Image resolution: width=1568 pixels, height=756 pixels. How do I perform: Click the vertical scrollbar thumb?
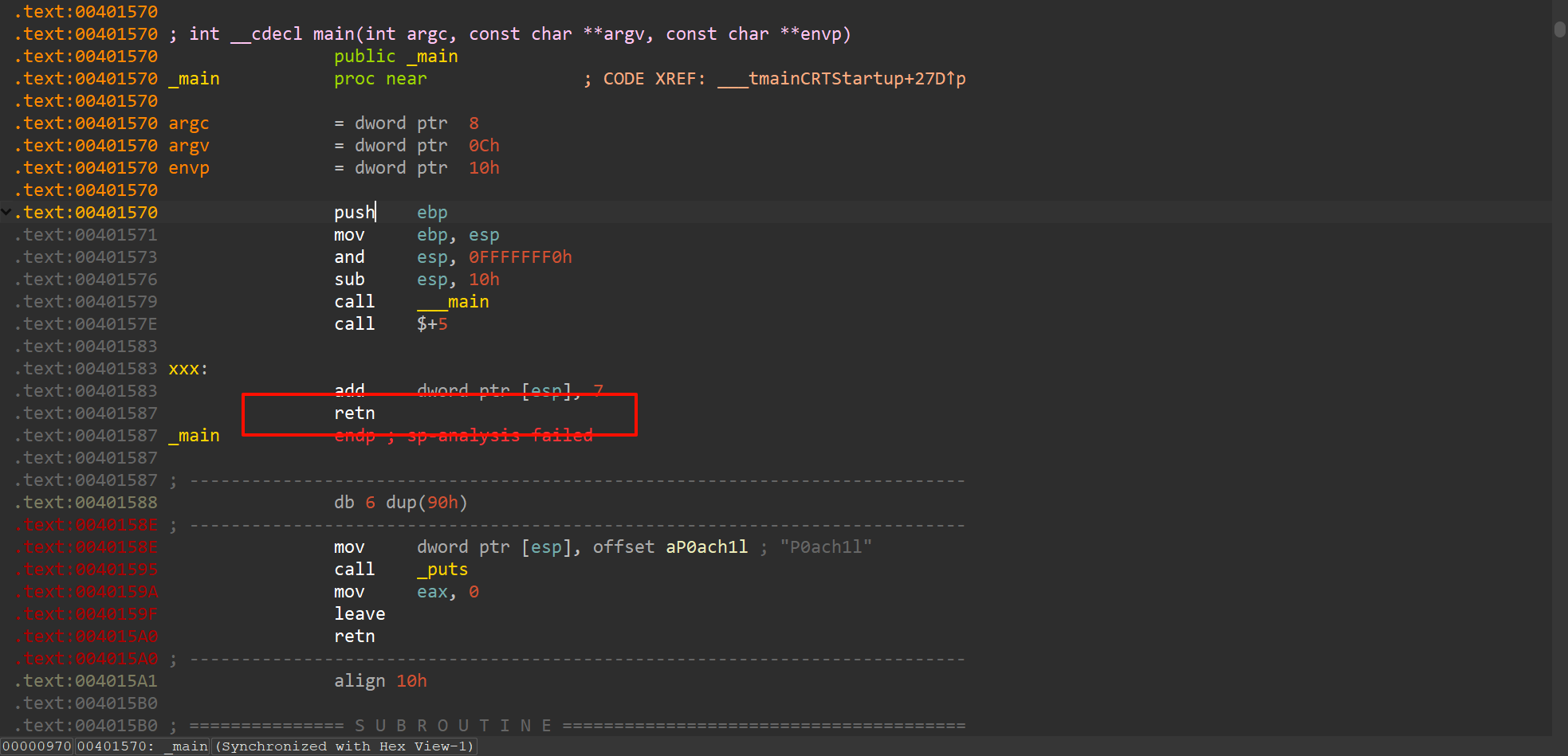click(1560, 29)
